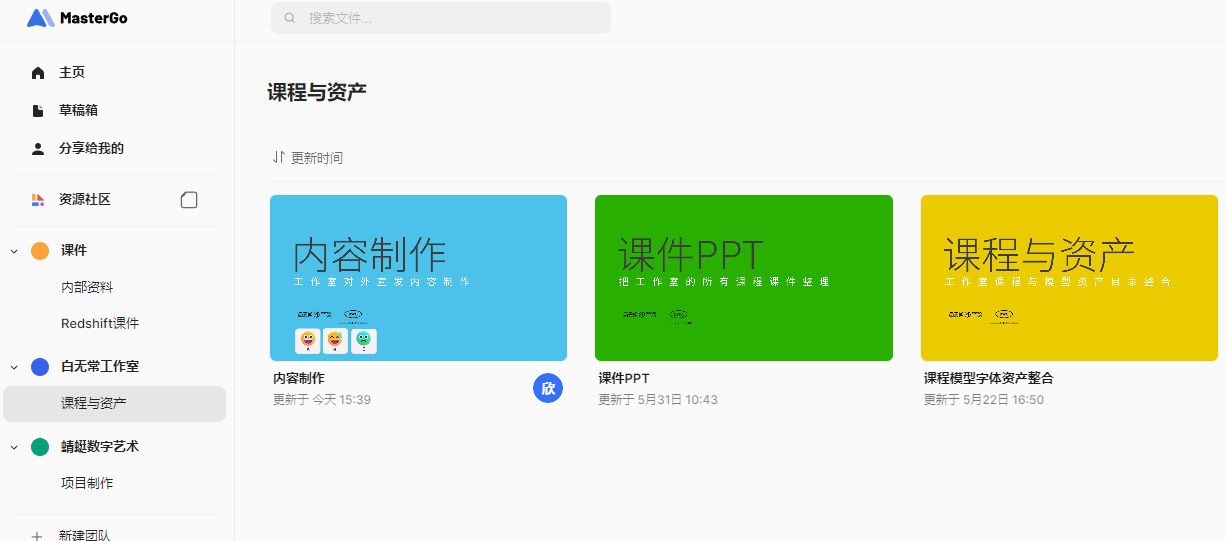Click the 白无常工作室 team name
Image resolution: width=1225 pixels, height=541 pixels.
coord(100,367)
